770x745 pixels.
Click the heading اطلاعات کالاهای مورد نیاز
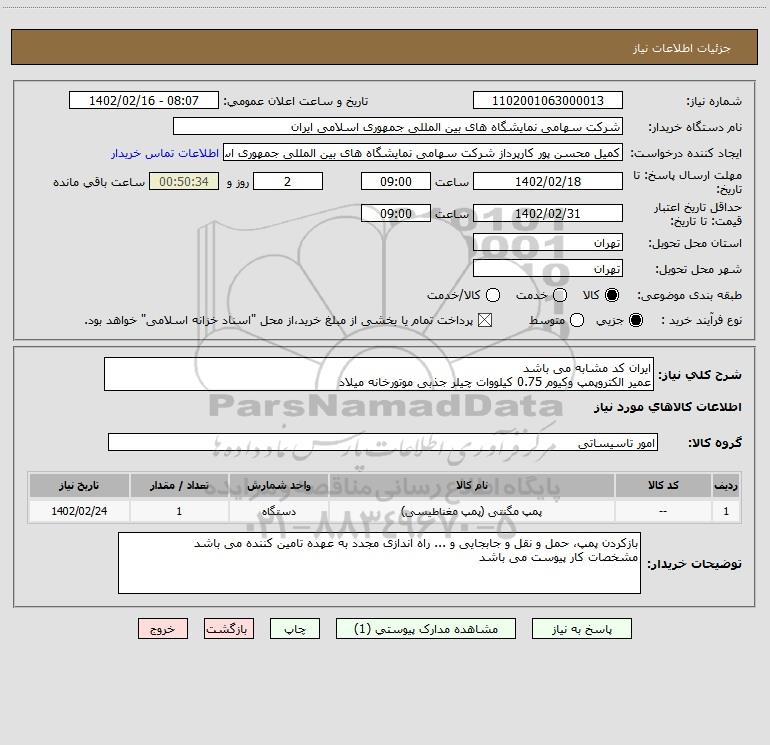click(x=667, y=407)
